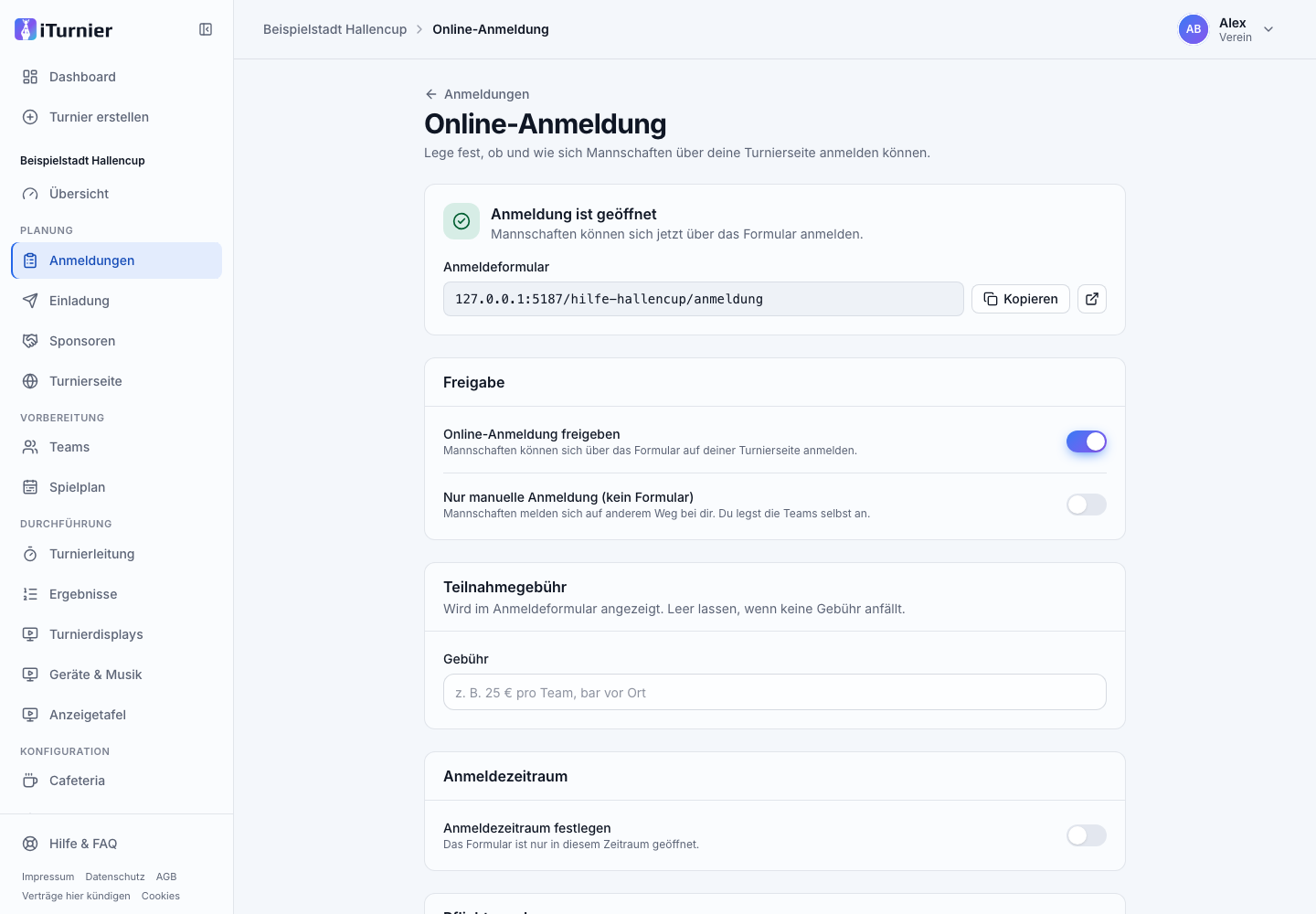The height and width of the screenshot is (914, 1316).
Task: Open the Cookies footer link
Action: (161, 896)
